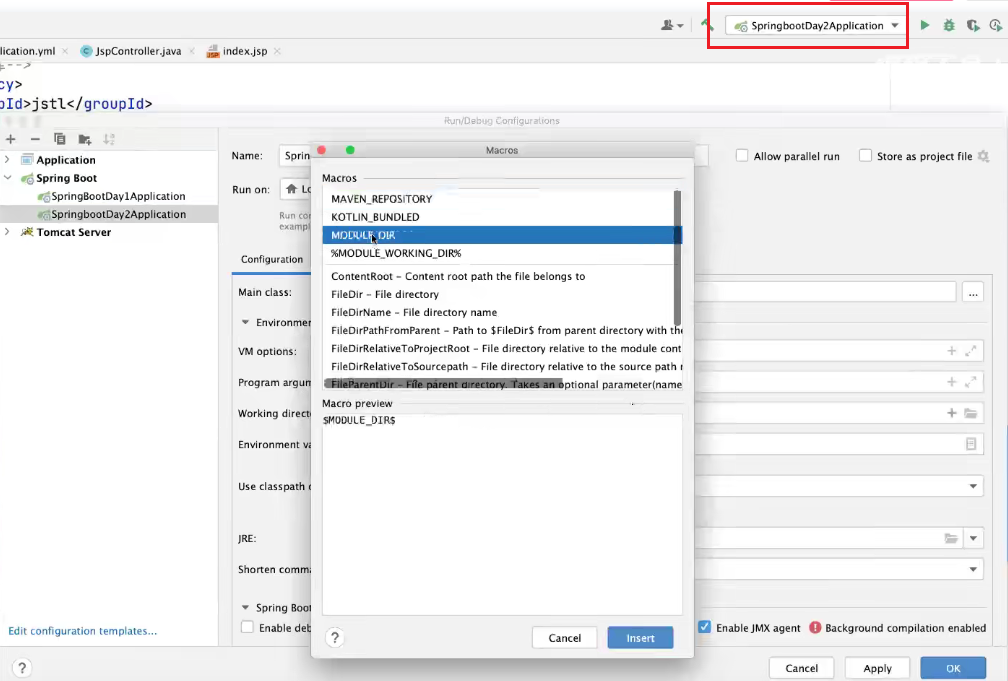This screenshot has height=681, width=1008.
Task: Select the MAVEN_REPOSITORY macro
Action: (381, 199)
